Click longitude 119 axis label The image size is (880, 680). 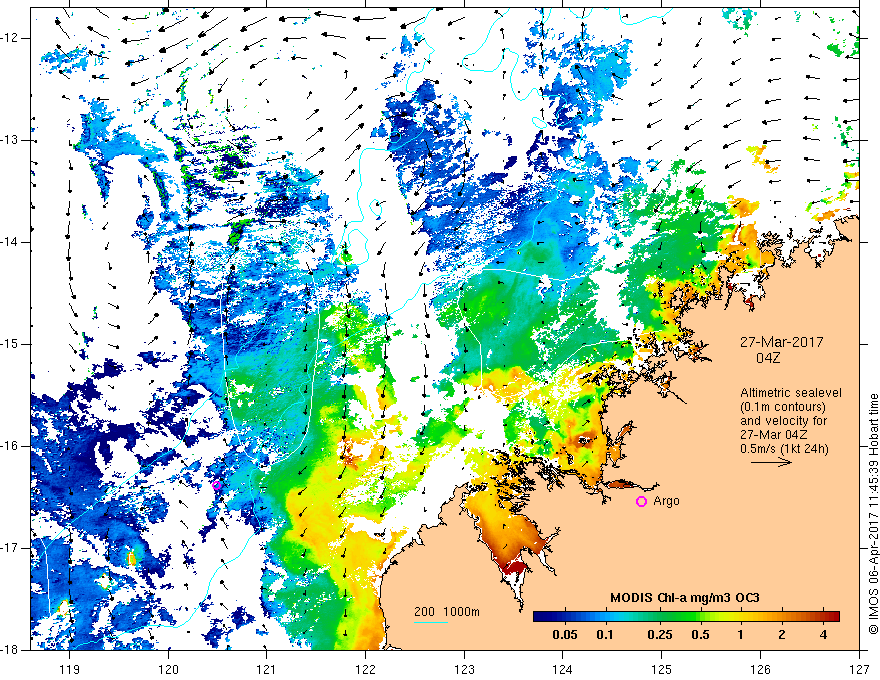69,669
